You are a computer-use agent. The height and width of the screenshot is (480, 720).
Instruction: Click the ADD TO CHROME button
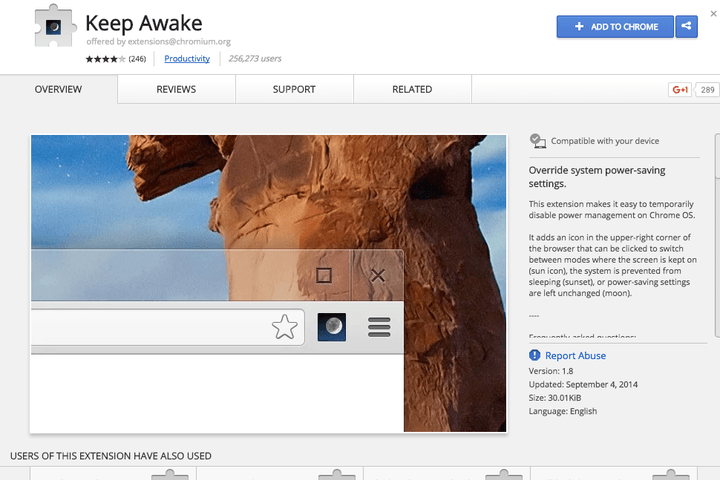pos(615,27)
